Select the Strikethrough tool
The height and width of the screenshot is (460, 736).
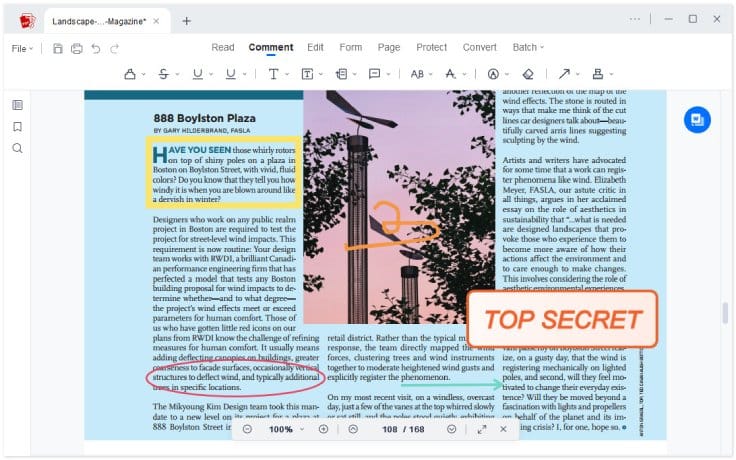163,74
